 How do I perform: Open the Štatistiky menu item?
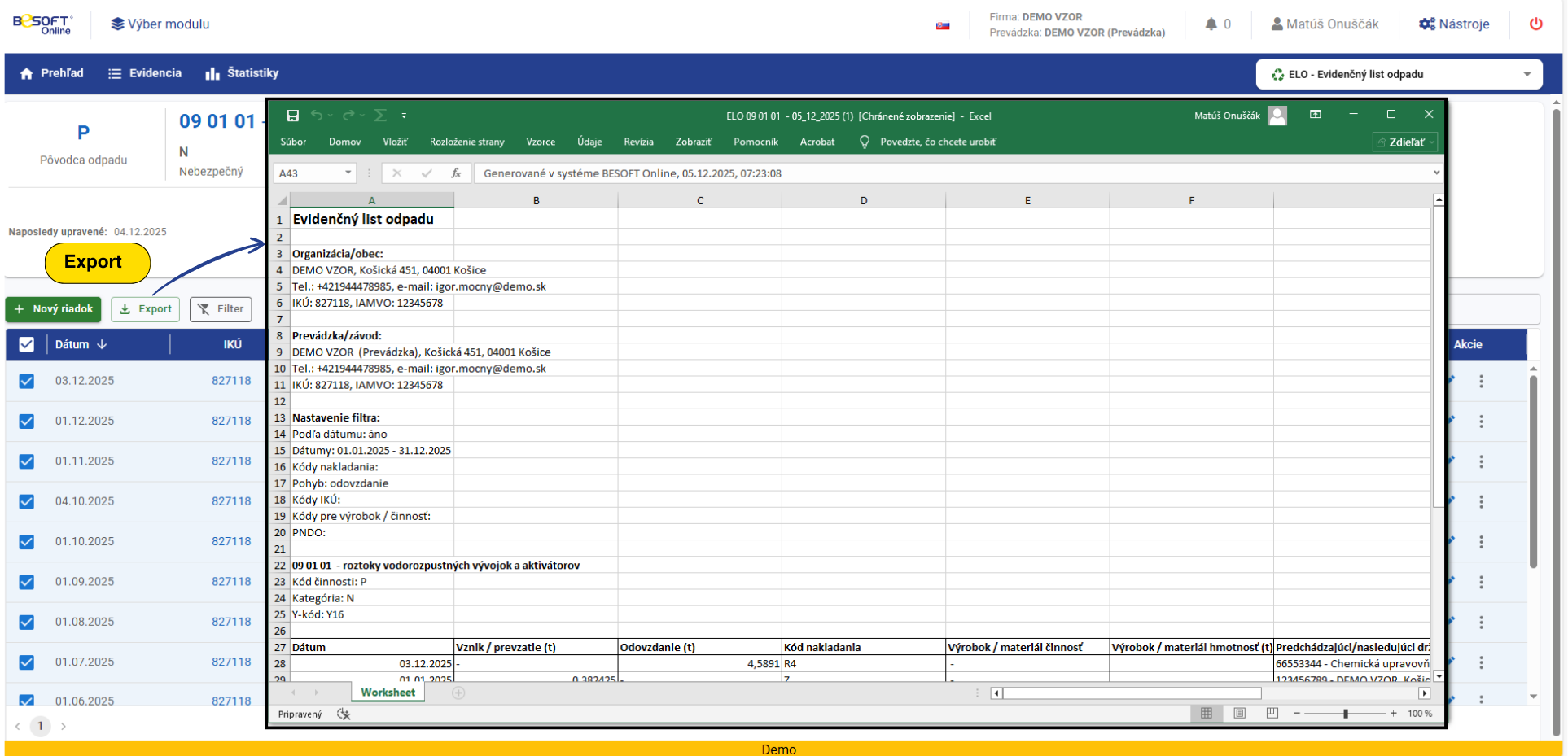pos(242,73)
